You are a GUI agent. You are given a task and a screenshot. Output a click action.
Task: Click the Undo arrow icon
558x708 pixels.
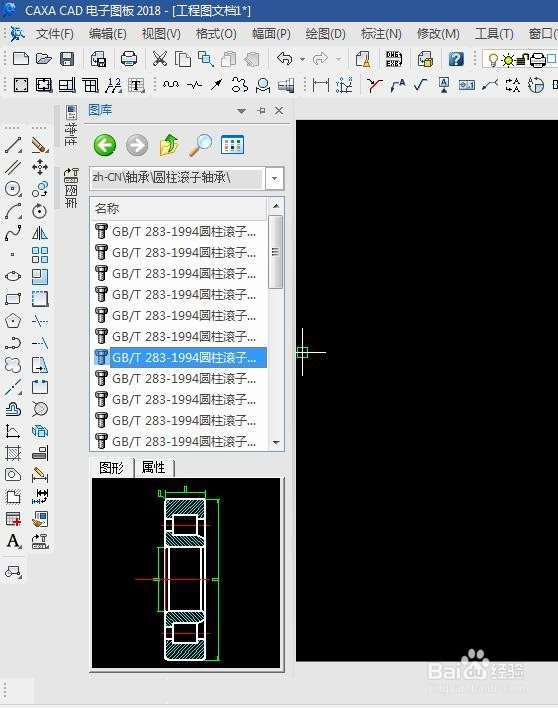[284, 59]
